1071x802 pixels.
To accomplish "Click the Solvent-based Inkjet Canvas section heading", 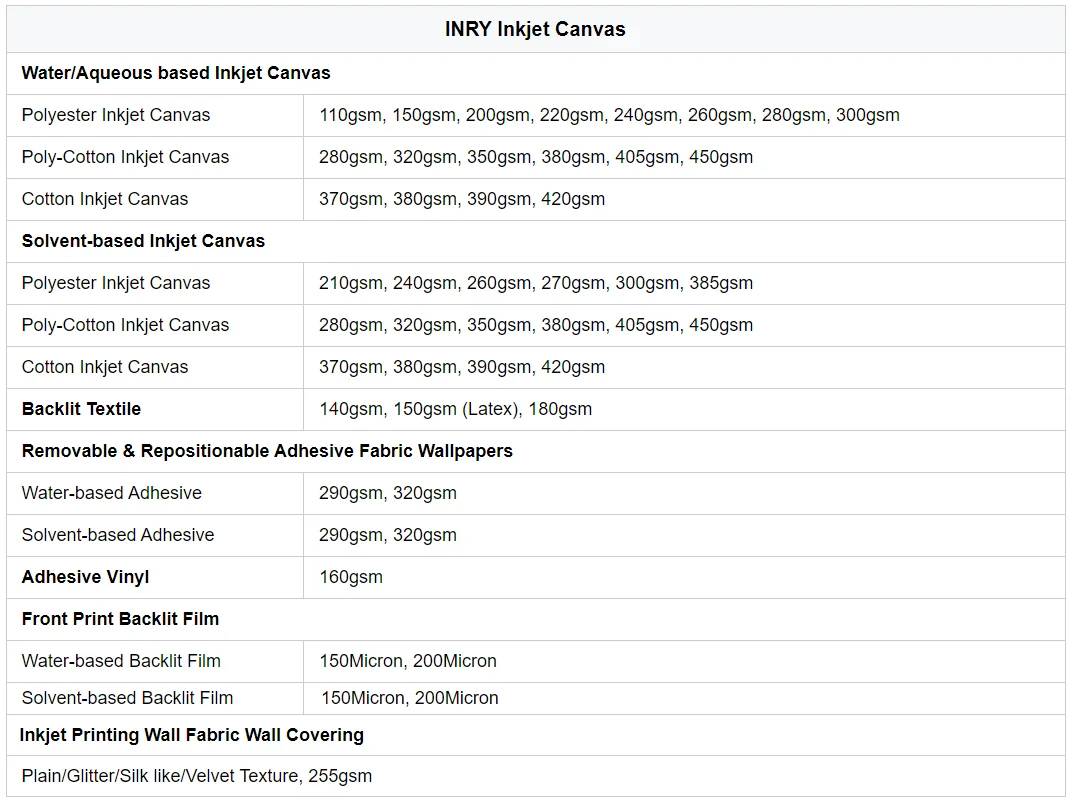I will coord(143,241).
